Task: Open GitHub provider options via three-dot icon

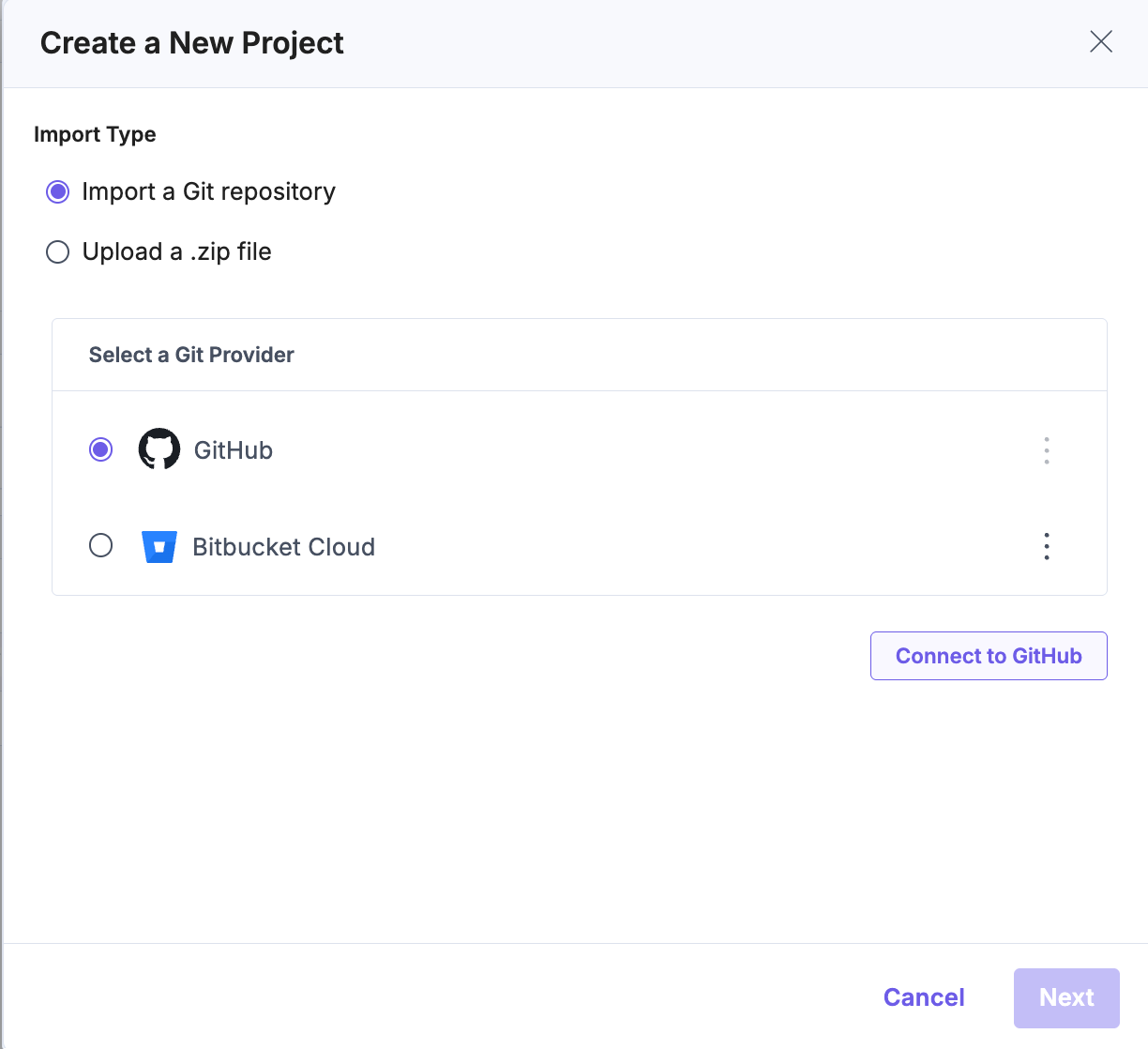Action: click(1046, 450)
